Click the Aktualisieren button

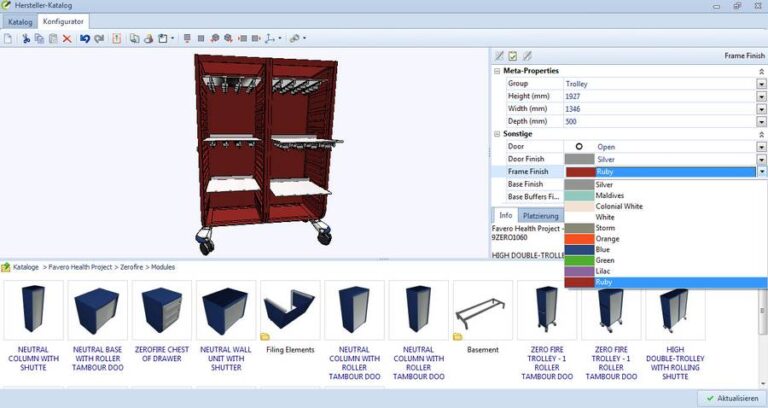click(732, 399)
